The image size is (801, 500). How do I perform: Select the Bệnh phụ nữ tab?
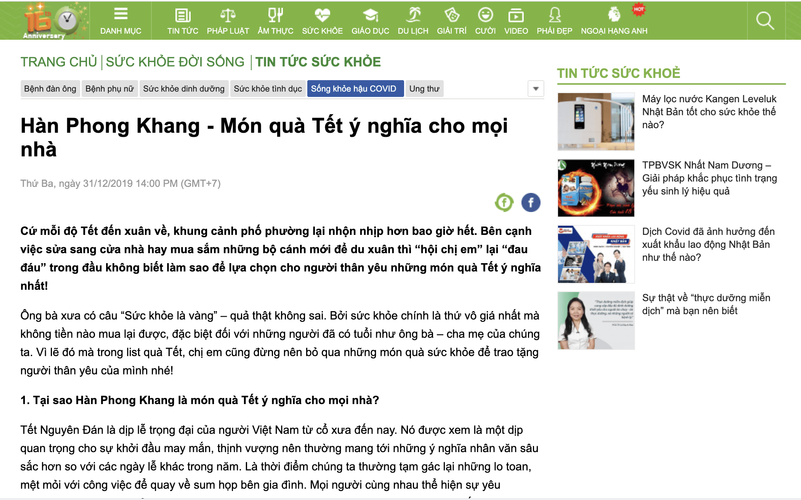tap(109, 89)
